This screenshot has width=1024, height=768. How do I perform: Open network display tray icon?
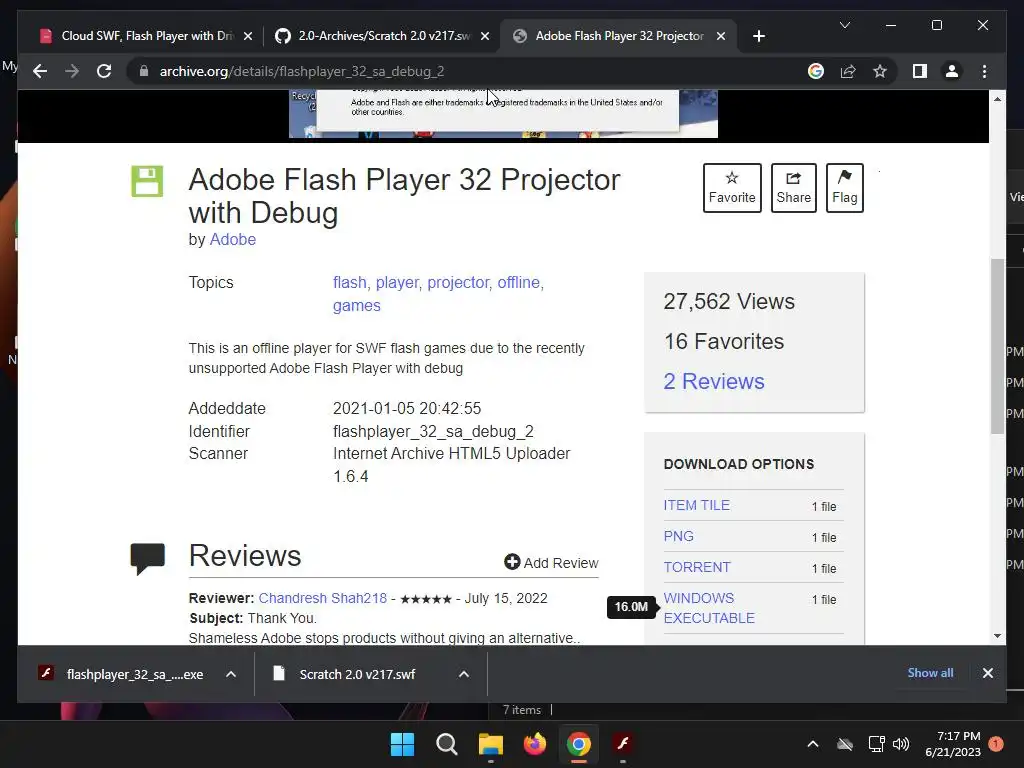(x=876, y=744)
